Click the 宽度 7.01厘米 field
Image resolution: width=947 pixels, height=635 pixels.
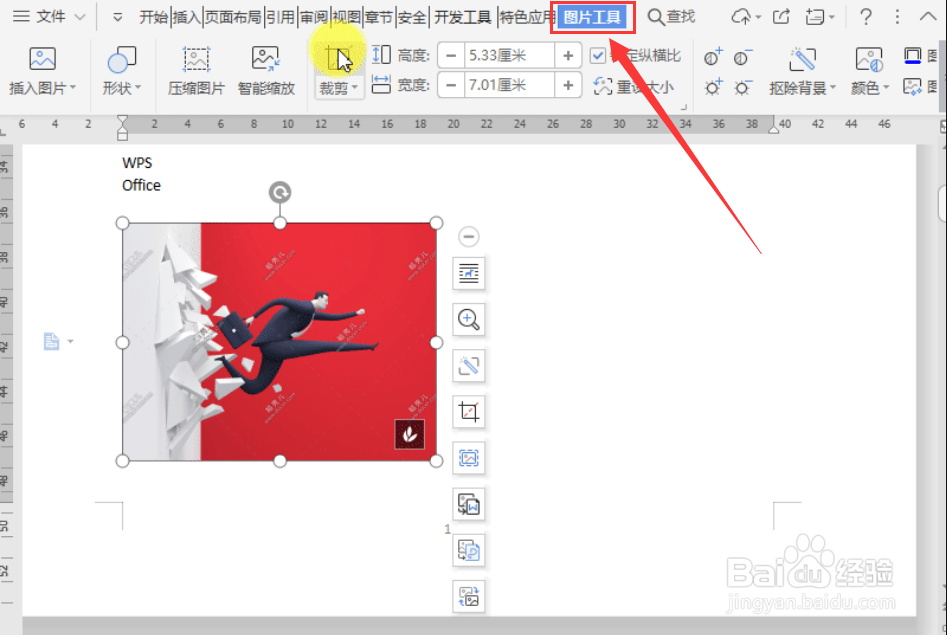tap(509, 85)
